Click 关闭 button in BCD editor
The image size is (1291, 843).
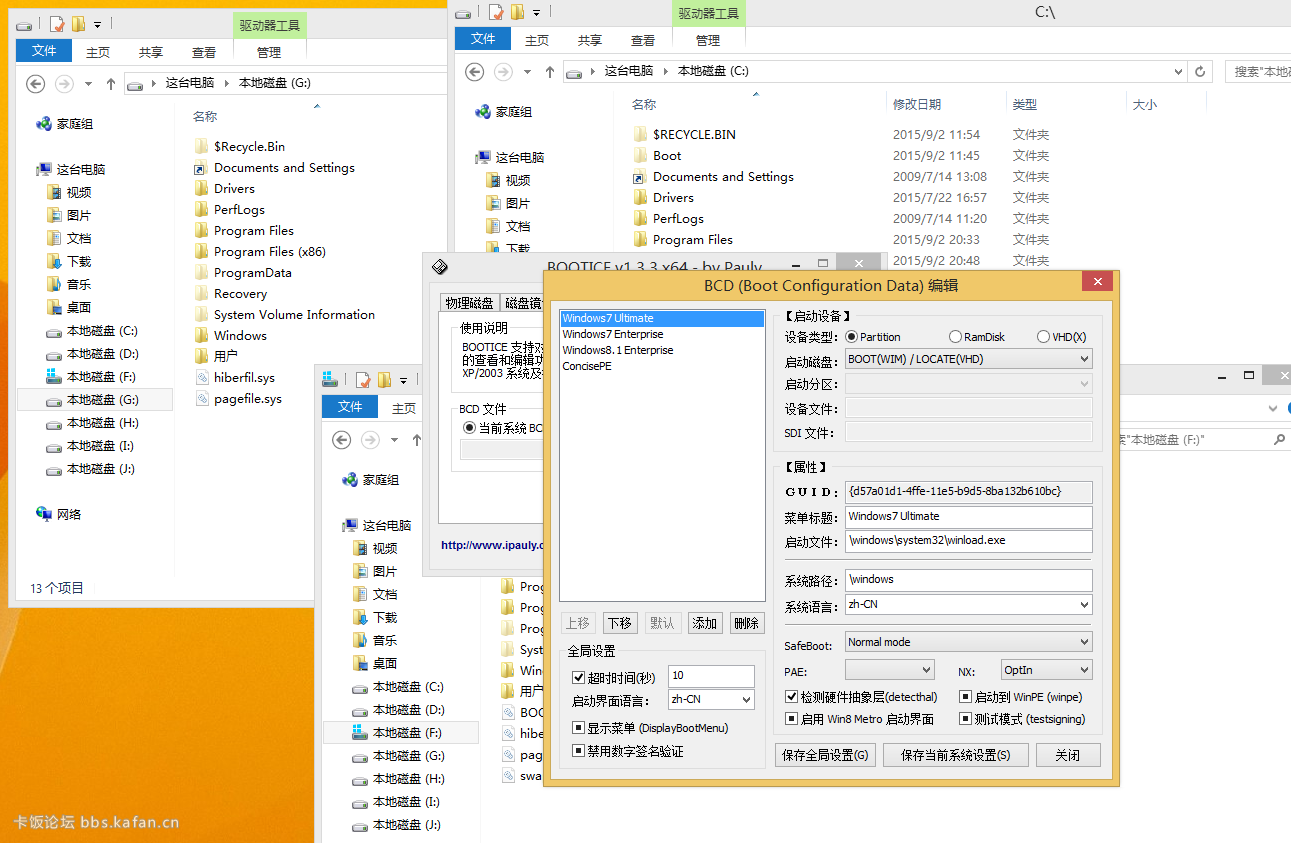pyautogui.click(x=1067, y=755)
